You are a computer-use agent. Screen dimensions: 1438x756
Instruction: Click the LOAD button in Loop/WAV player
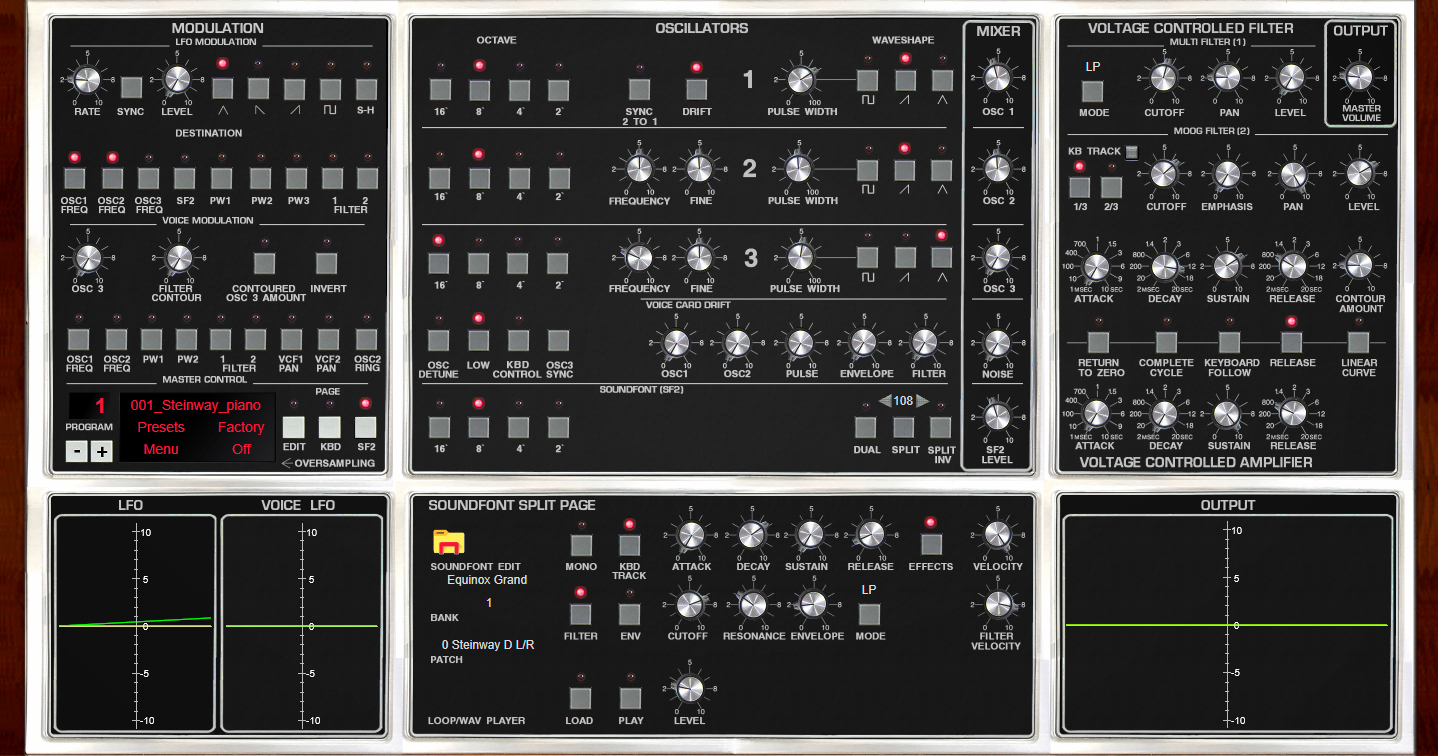click(579, 698)
